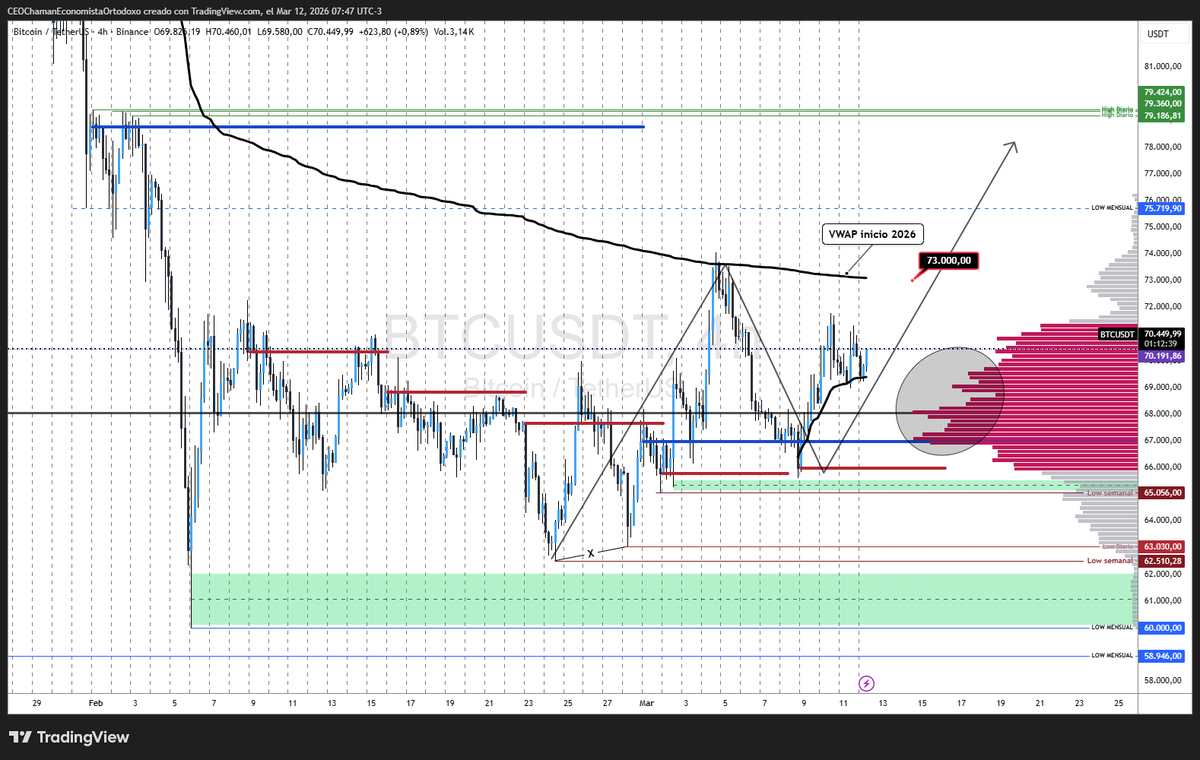Click the Mar date label on time axis
Viewport: 1200px width, 760px height.
(646, 703)
